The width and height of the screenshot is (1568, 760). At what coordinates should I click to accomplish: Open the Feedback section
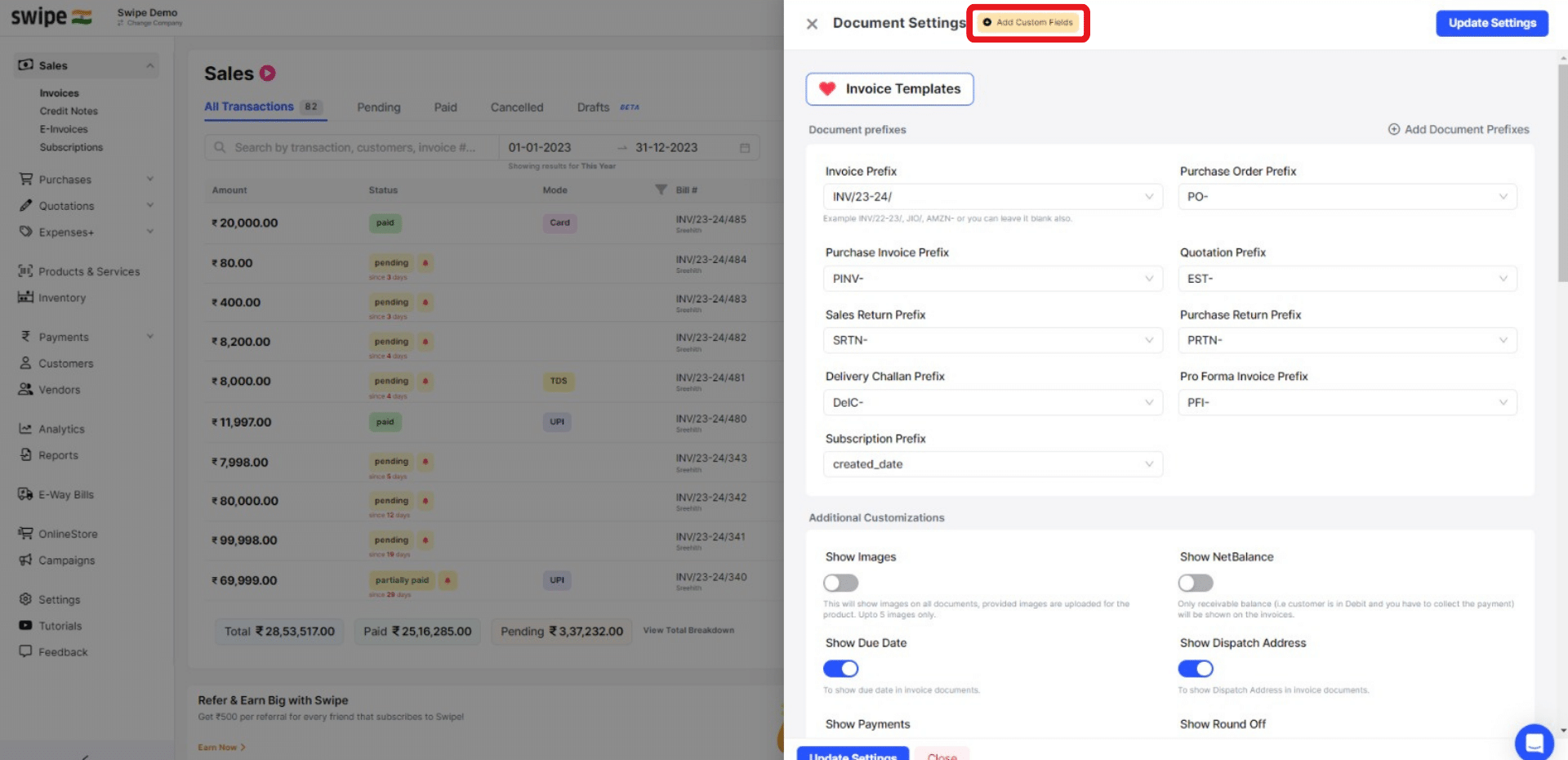click(62, 651)
